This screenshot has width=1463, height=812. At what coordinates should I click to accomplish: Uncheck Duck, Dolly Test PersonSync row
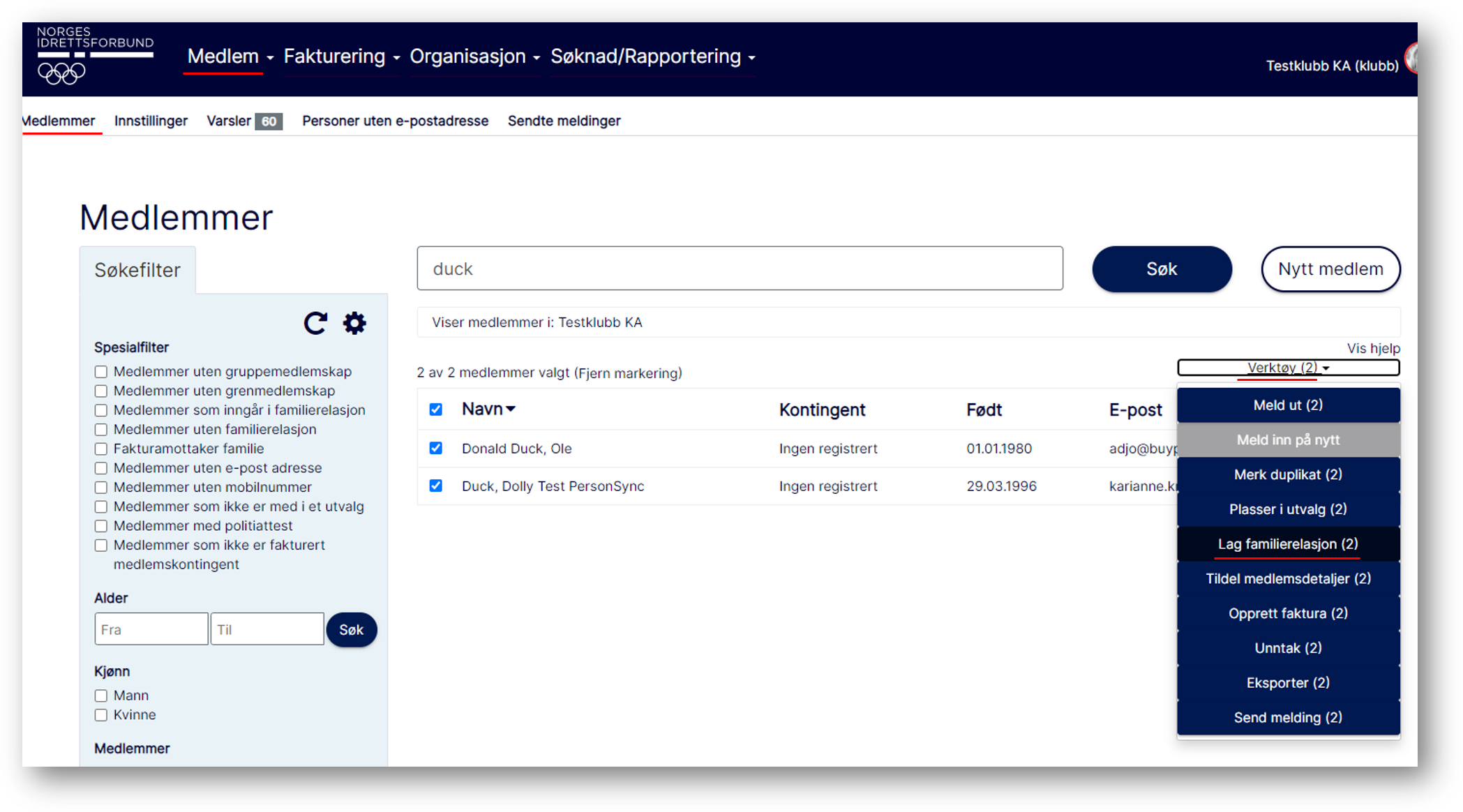click(x=436, y=486)
